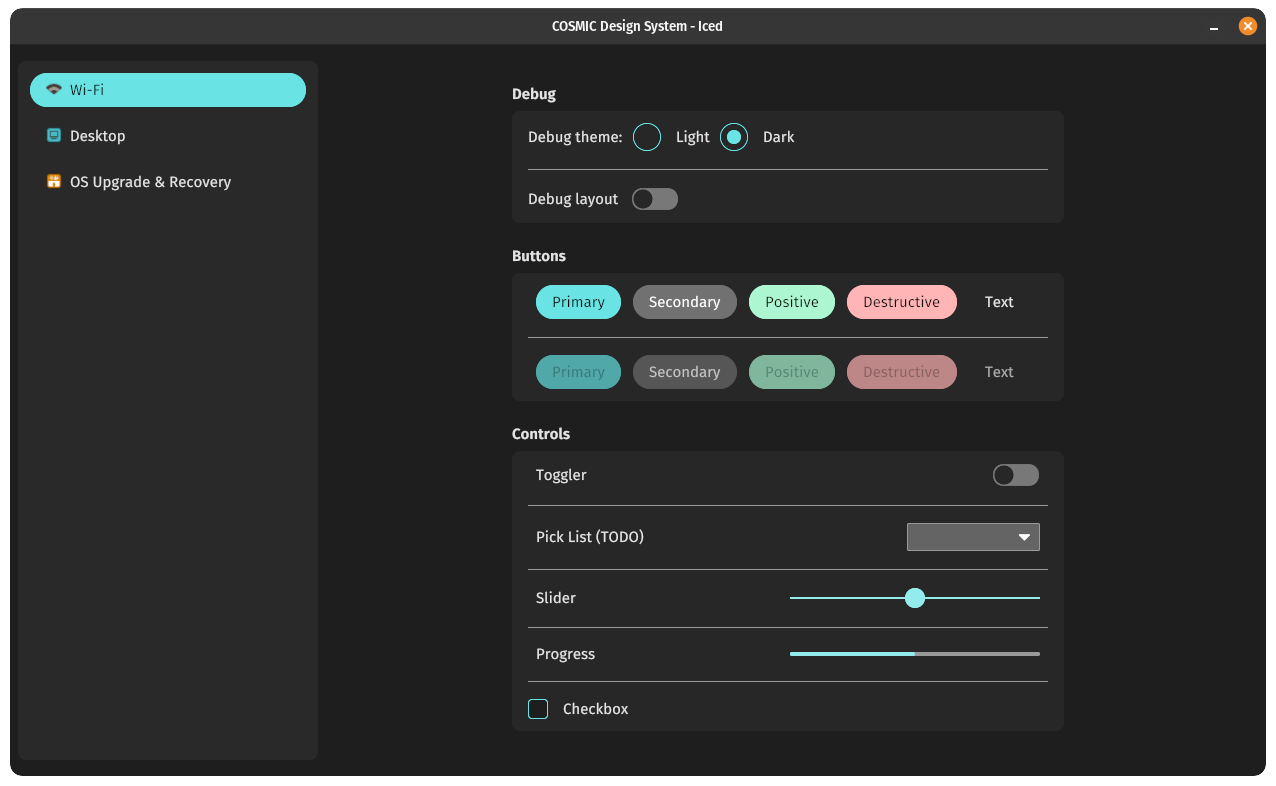Image resolution: width=1276 pixels, height=786 pixels.
Task: Click the dimmed Text button
Action: pos(999,372)
